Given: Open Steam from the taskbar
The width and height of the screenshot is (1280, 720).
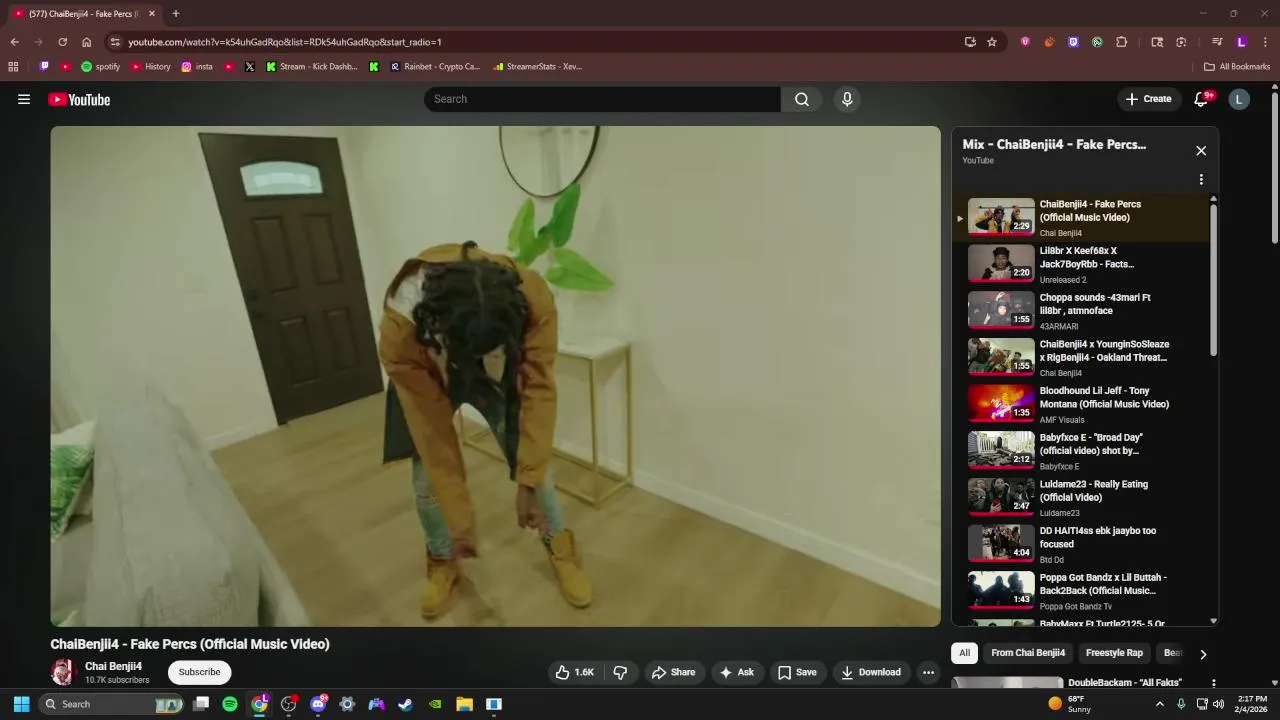Looking at the screenshot, I should (x=405, y=704).
